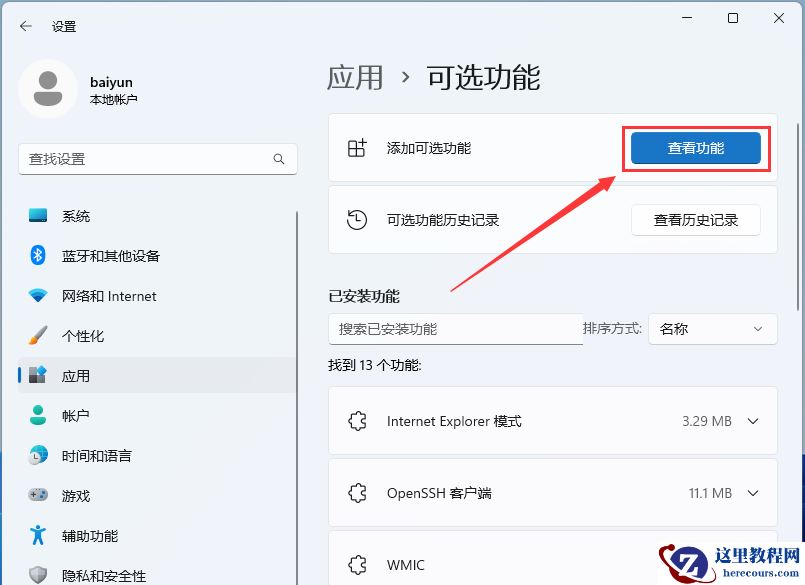Select the 帐户 accounts icon
The image size is (805, 585).
pos(36,416)
